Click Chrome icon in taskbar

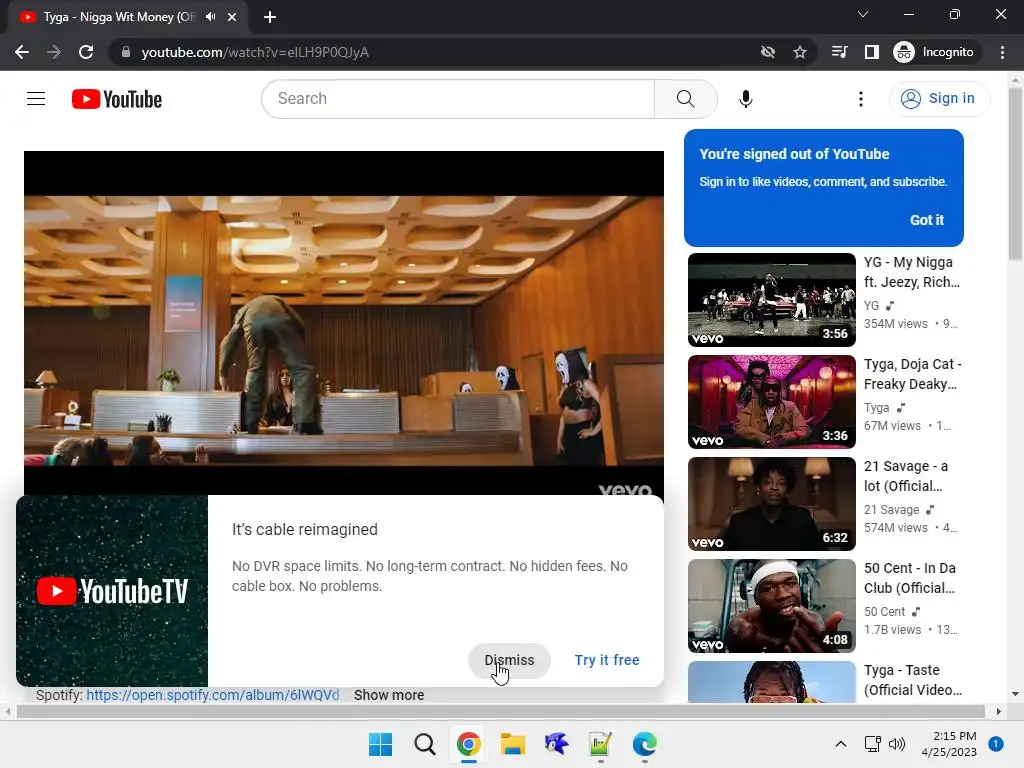coord(468,744)
